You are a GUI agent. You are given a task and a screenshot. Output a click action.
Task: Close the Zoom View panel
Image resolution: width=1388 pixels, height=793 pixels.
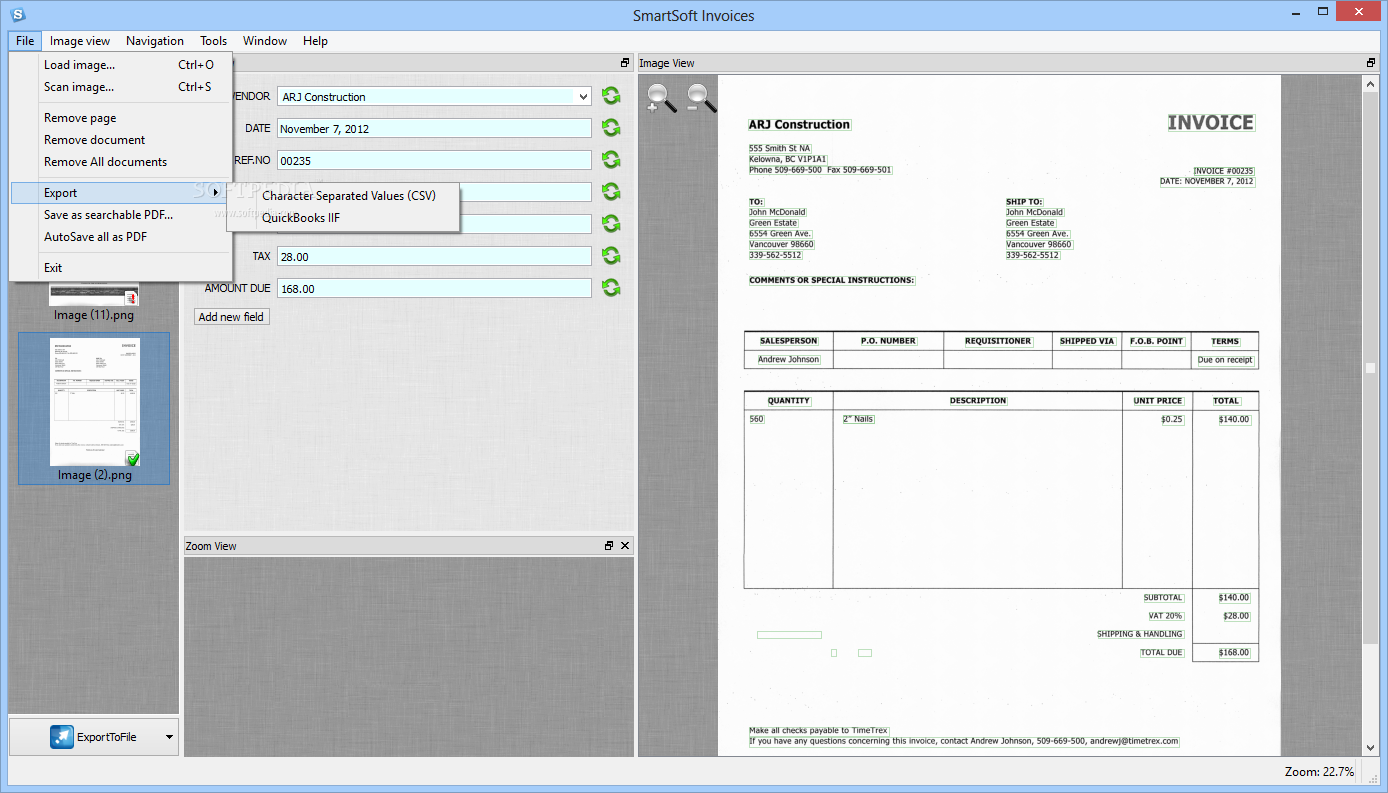click(625, 546)
